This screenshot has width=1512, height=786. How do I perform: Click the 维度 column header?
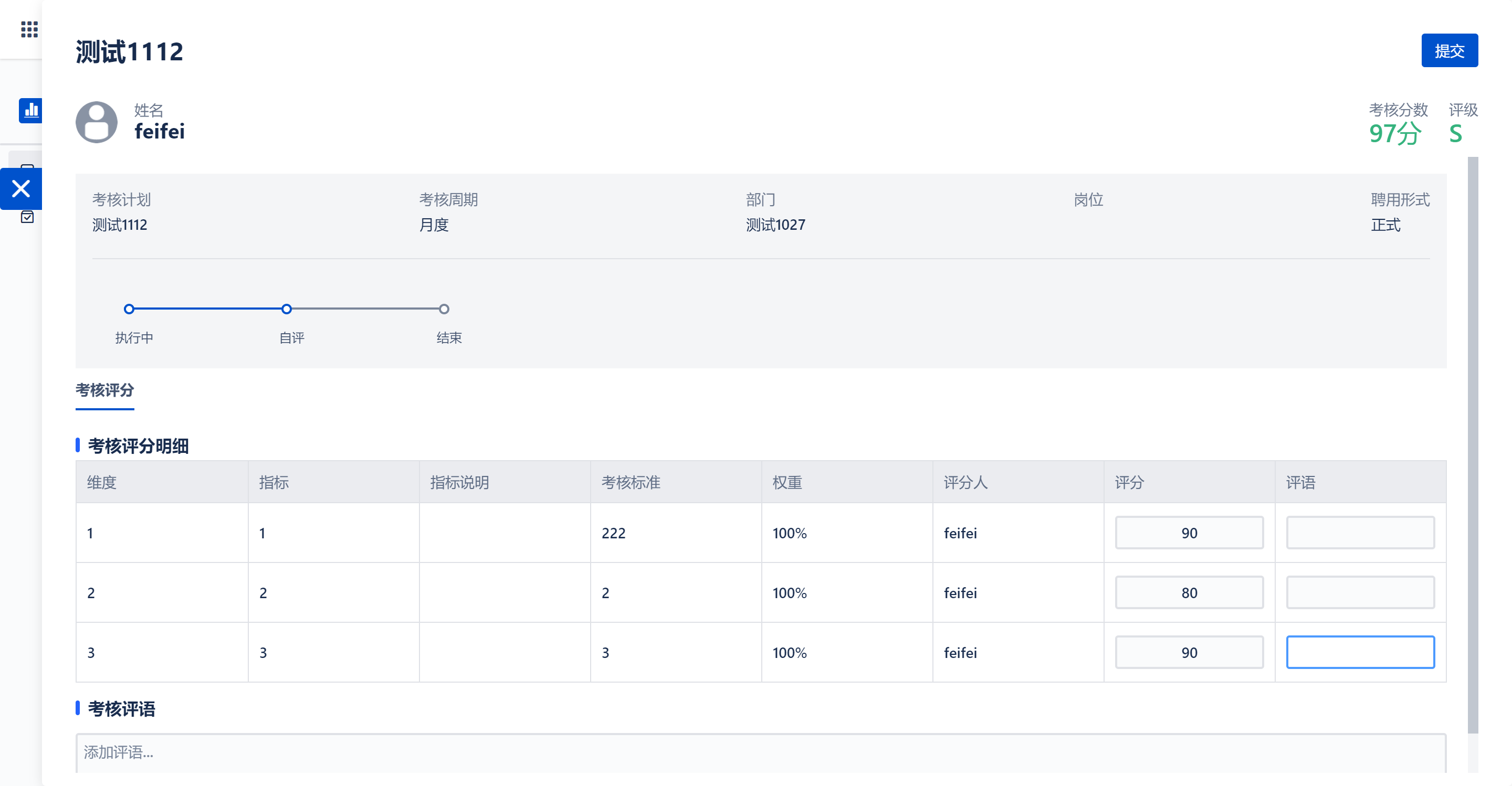coord(162,482)
